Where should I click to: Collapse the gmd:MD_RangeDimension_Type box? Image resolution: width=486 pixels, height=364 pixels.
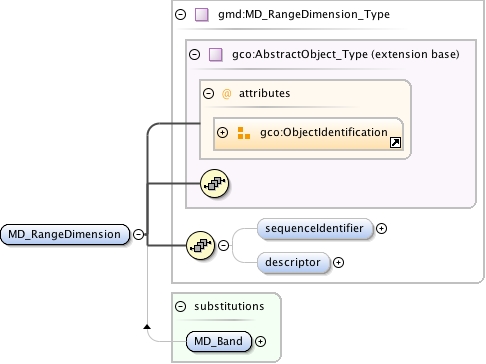tap(180, 14)
